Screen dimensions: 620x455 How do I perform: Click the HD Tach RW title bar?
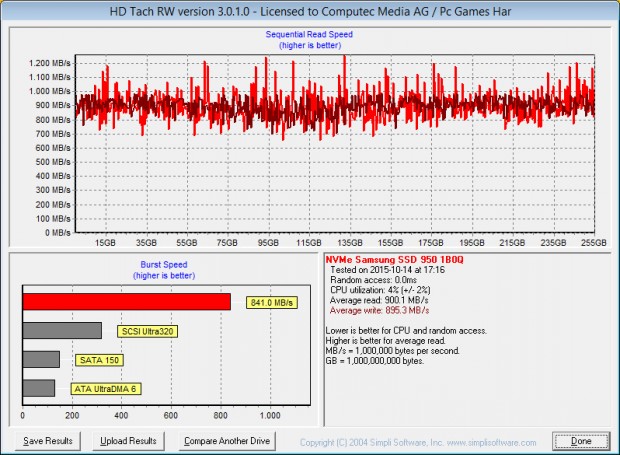[310, 11]
